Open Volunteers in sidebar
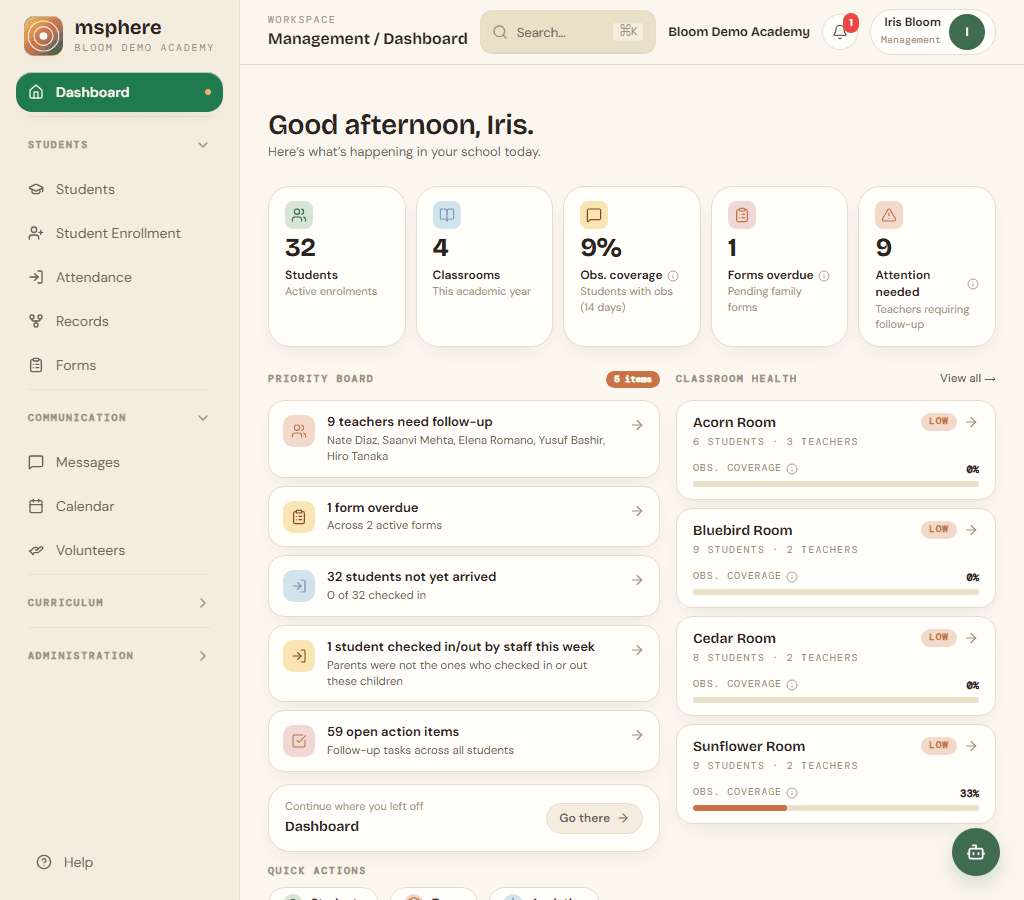Screen dimensions: 1024x900 point(120,551)
